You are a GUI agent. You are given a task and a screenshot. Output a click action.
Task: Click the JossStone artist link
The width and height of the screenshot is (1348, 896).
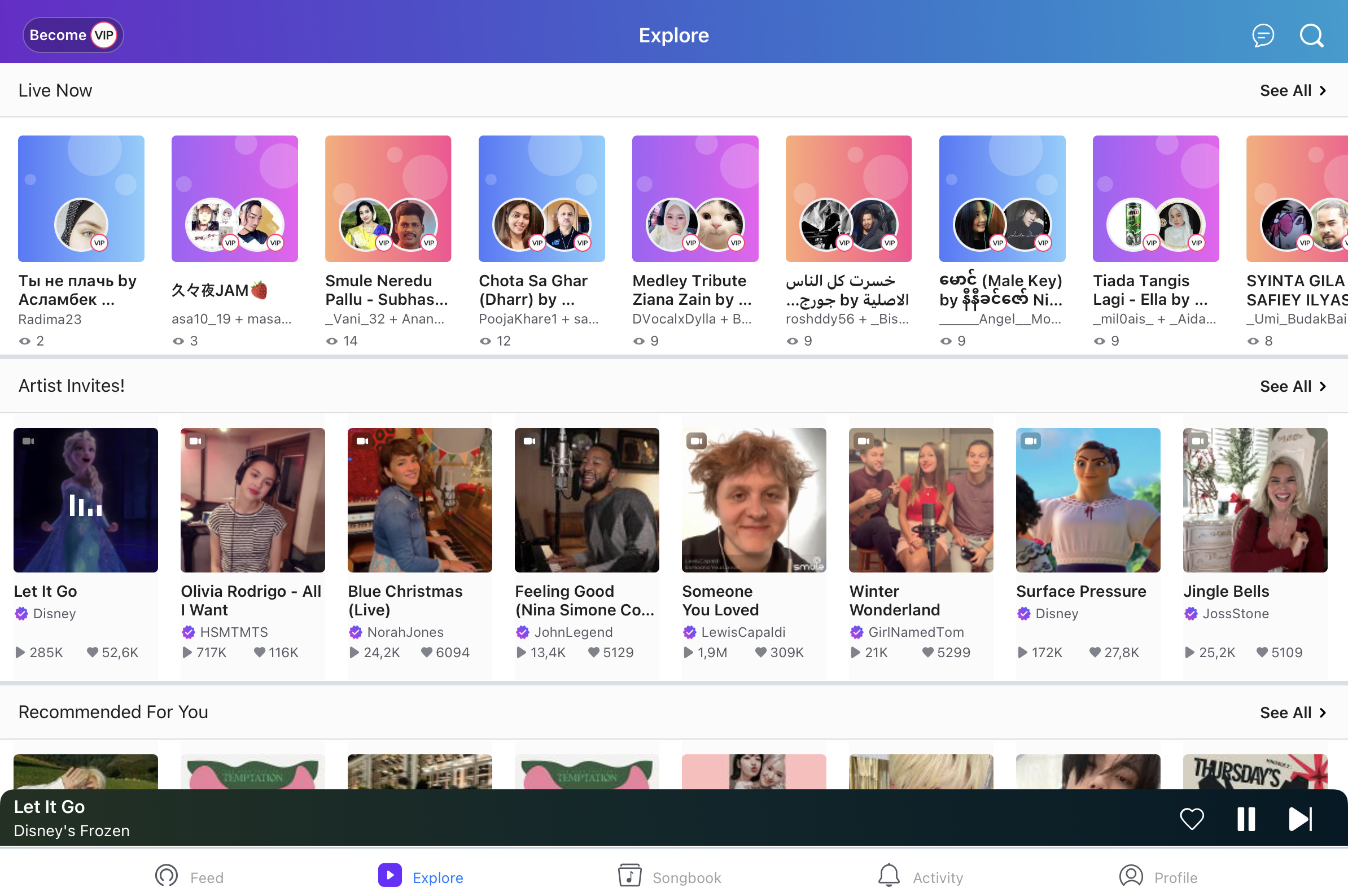click(1236, 614)
